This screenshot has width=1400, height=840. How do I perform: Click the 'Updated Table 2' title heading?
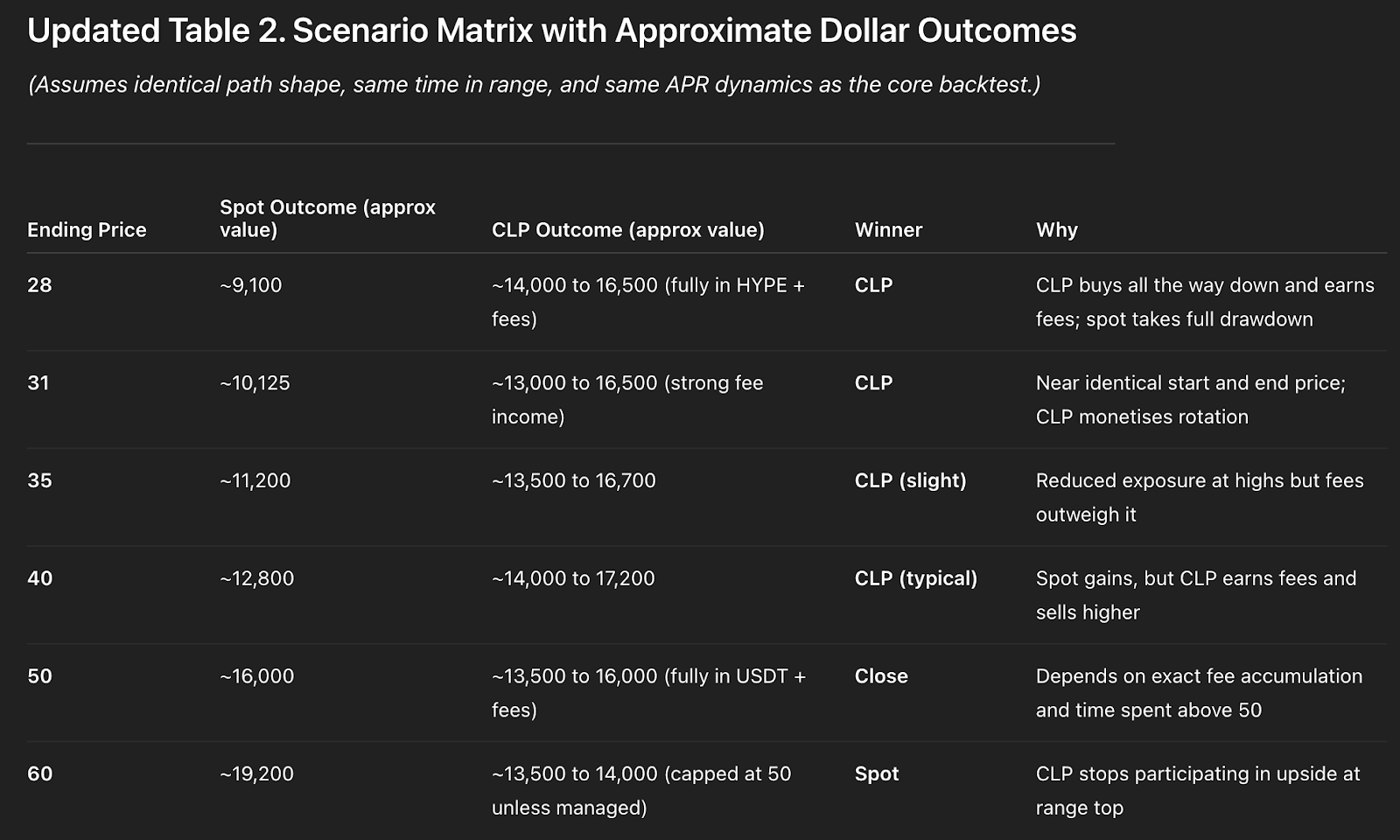551,31
